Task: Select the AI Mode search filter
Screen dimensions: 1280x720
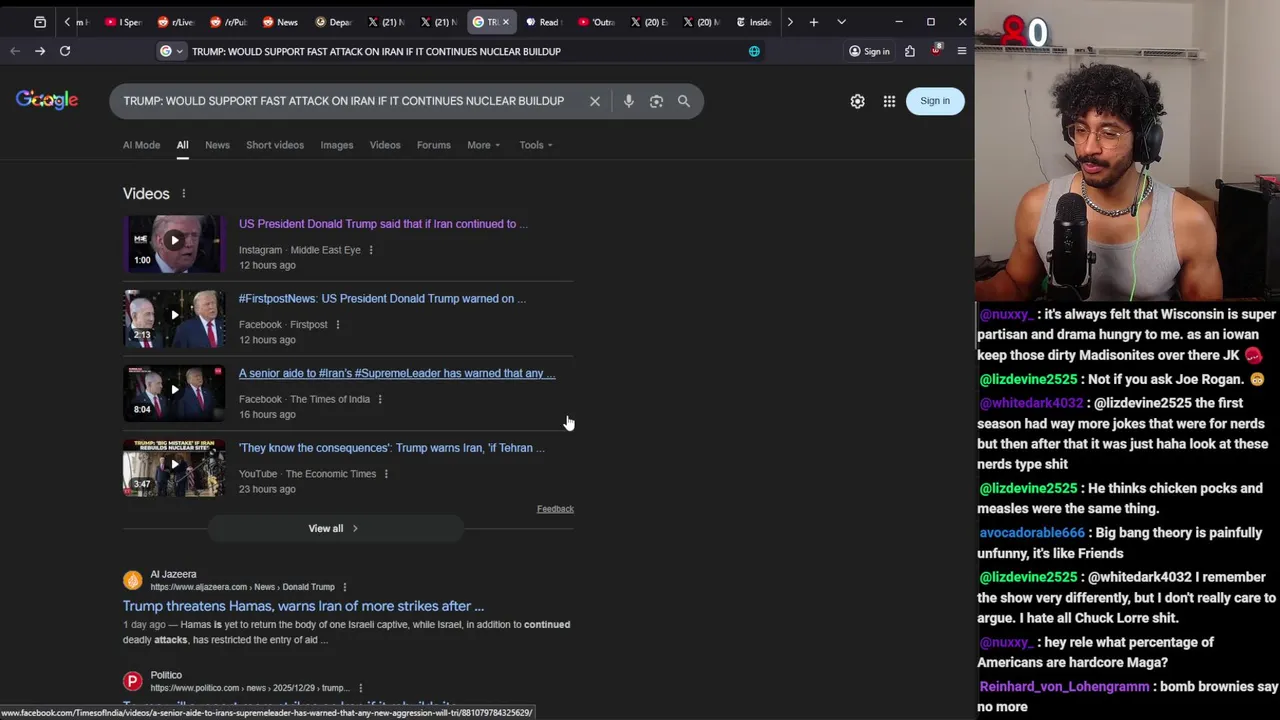Action: coord(141,145)
